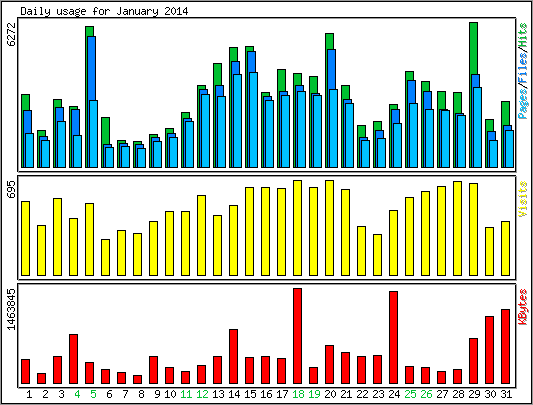The width and height of the screenshot is (533, 405).
Task: Click green weekend day label '18'
Action: click(x=298, y=394)
